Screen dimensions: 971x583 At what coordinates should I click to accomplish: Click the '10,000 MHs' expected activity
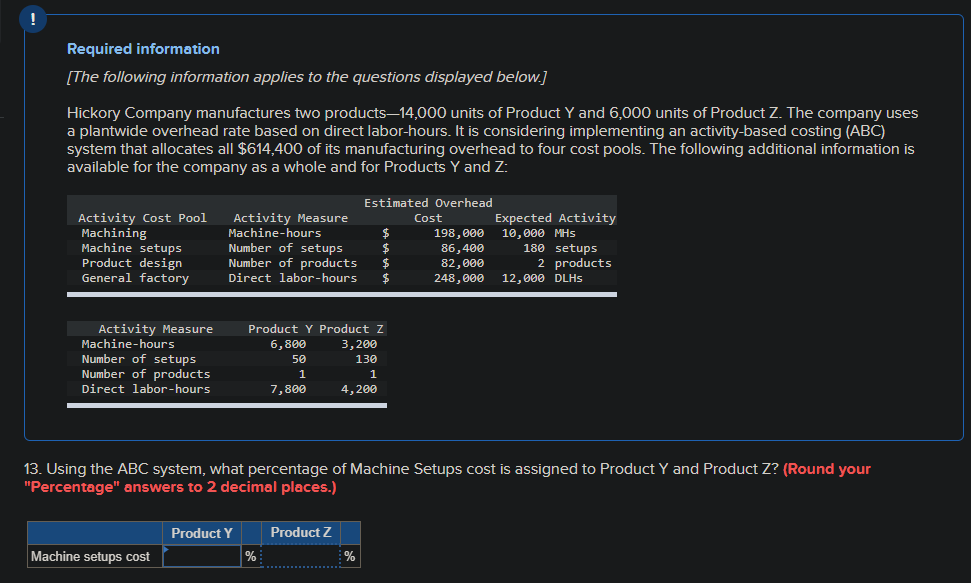click(539, 233)
